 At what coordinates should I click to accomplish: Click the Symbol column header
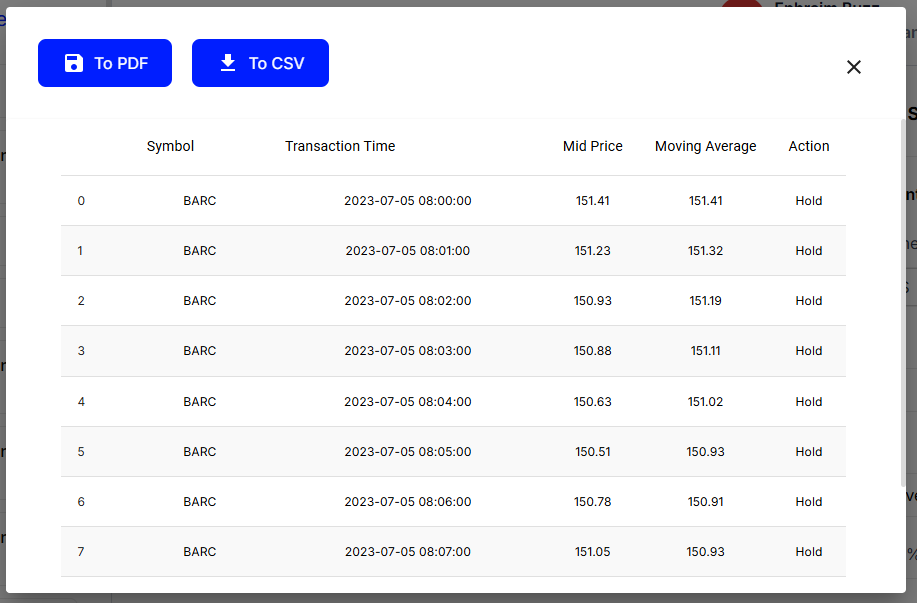[170, 146]
